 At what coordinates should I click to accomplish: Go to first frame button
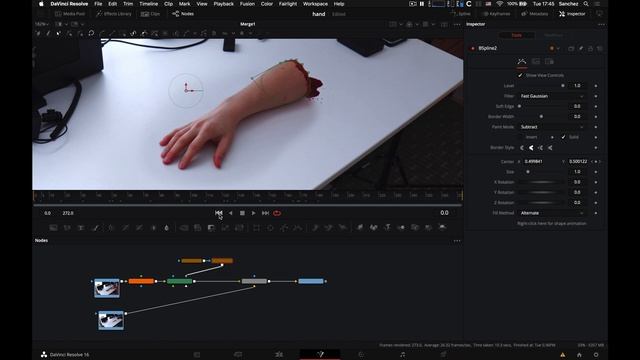coord(219,213)
